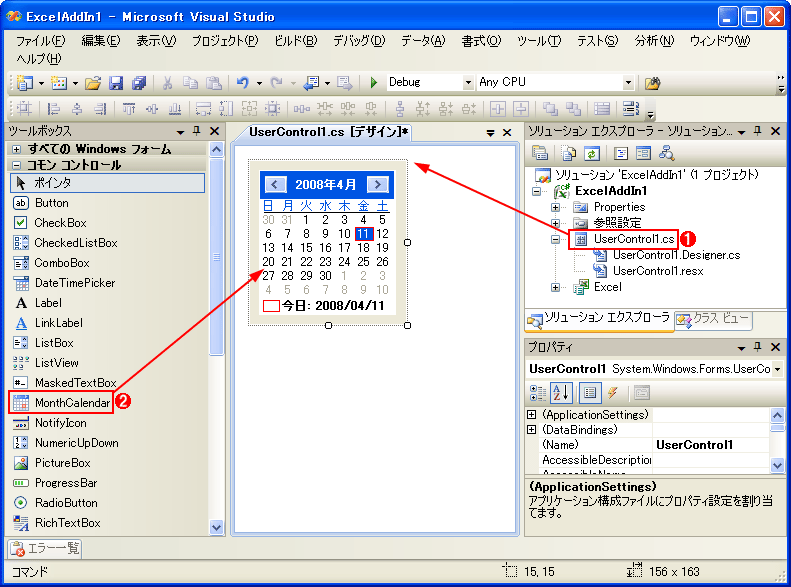Click the Redo arrow icon
Screen dimensions: 791x587
coord(276,83)
